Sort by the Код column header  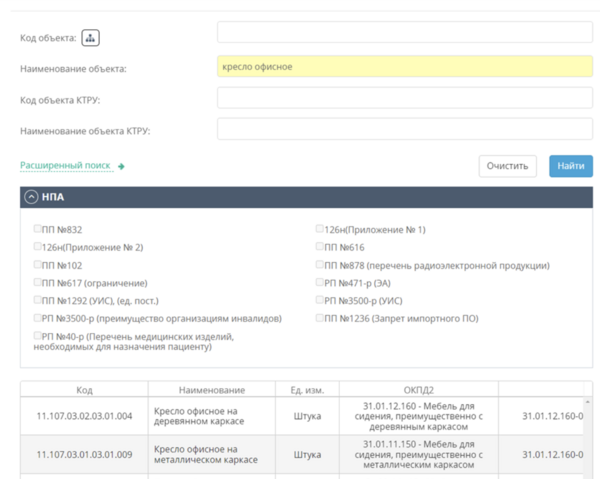click(x=84, y=390)
